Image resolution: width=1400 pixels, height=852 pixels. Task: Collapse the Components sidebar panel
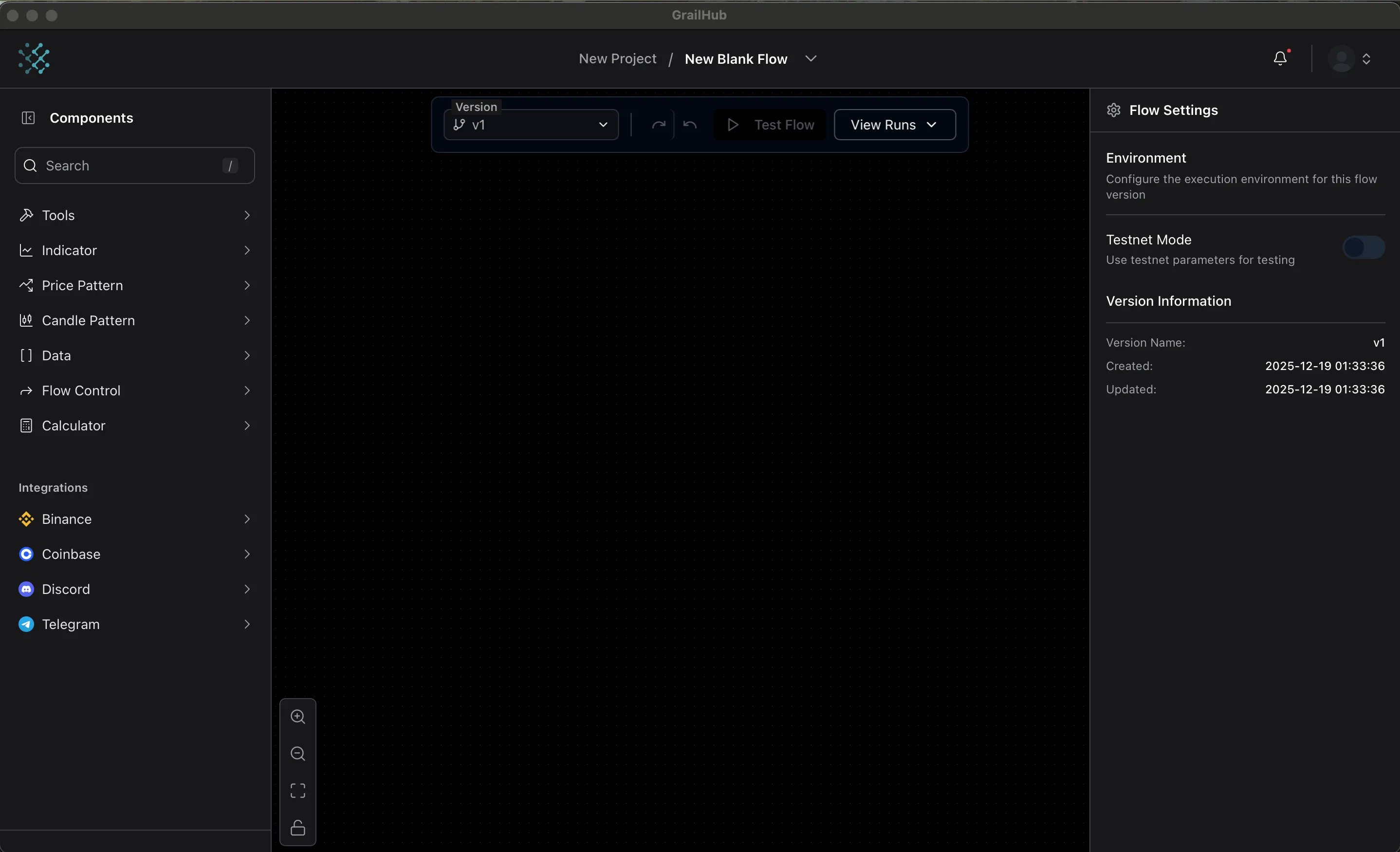coord(28,118)
